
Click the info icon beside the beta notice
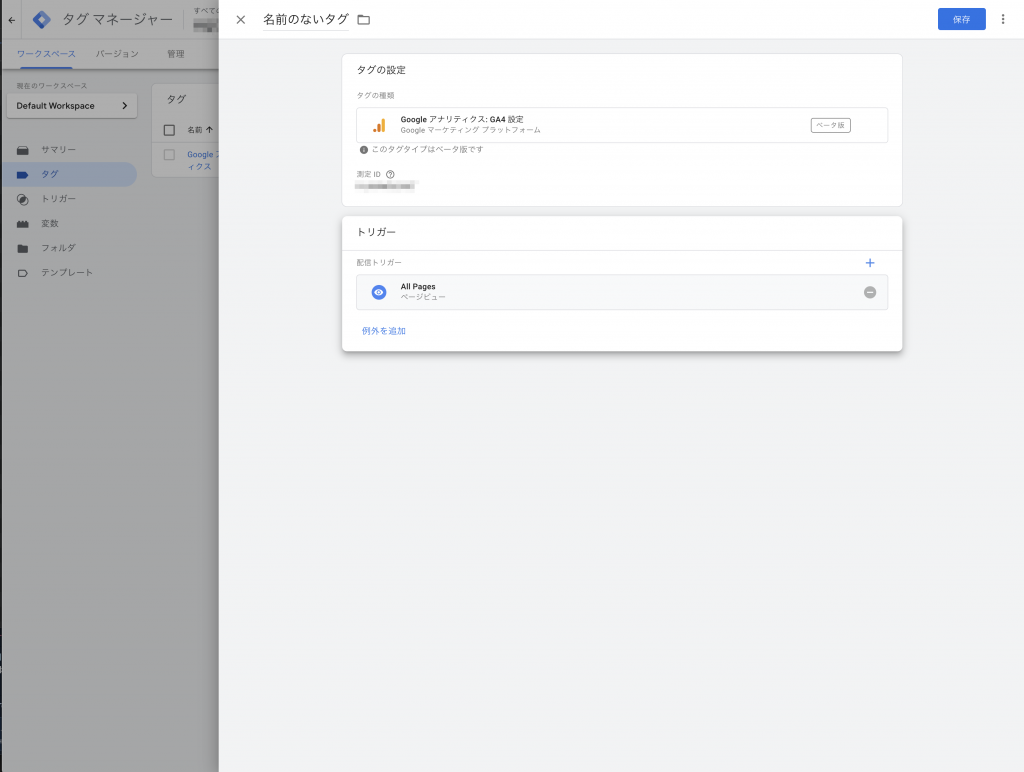coord(364,150)
